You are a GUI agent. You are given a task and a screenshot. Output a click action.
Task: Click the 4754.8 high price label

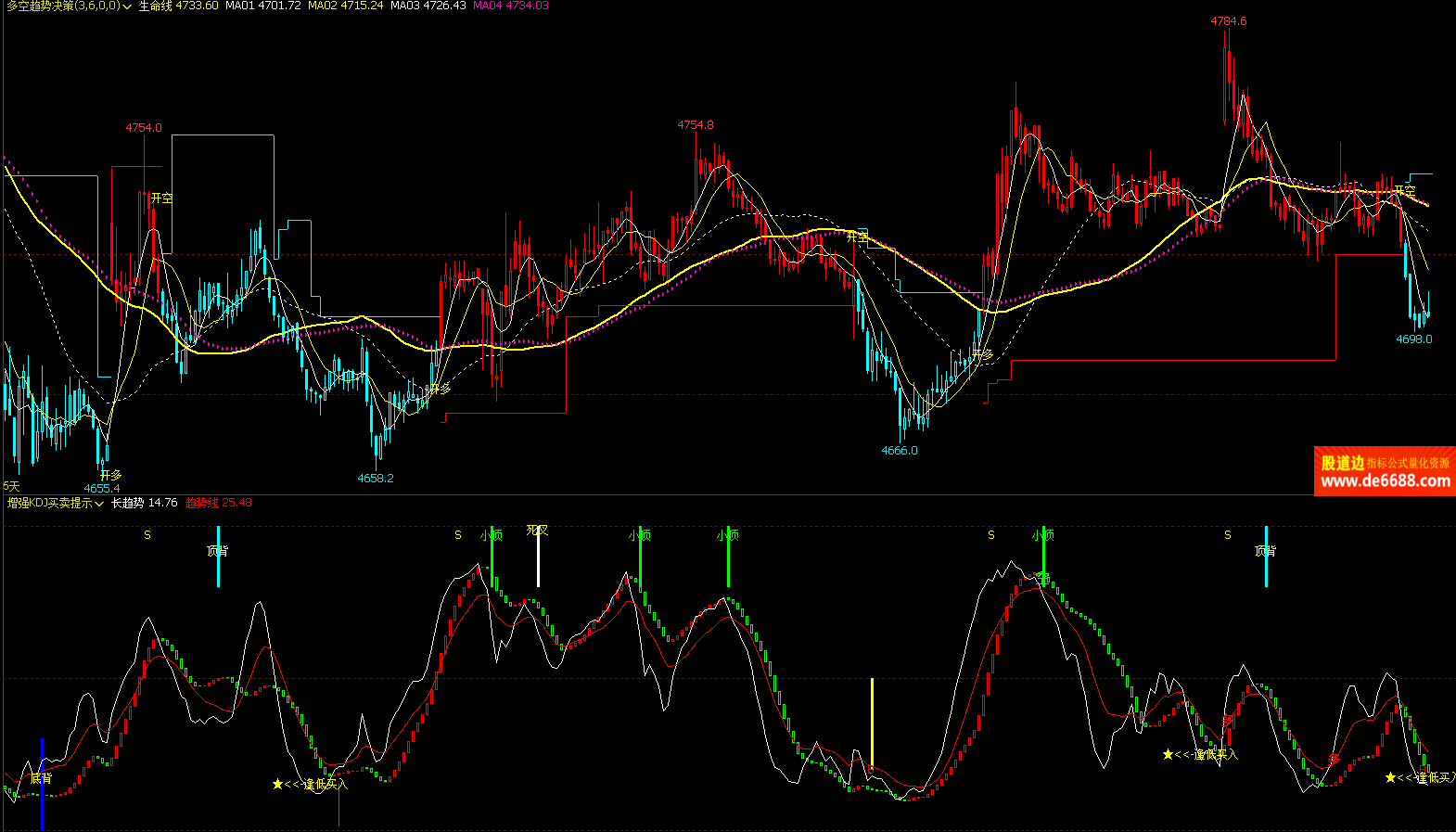(x=695, y=125)
